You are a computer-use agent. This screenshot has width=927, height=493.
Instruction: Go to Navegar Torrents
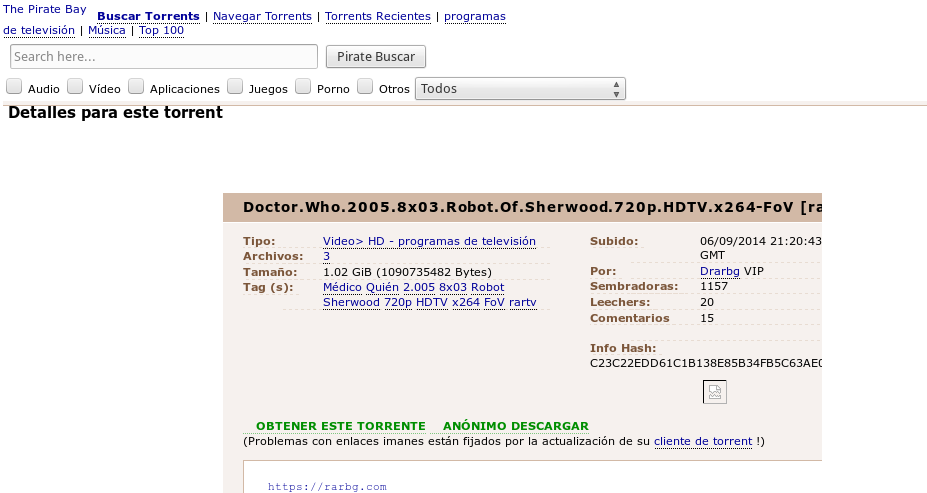262,17
